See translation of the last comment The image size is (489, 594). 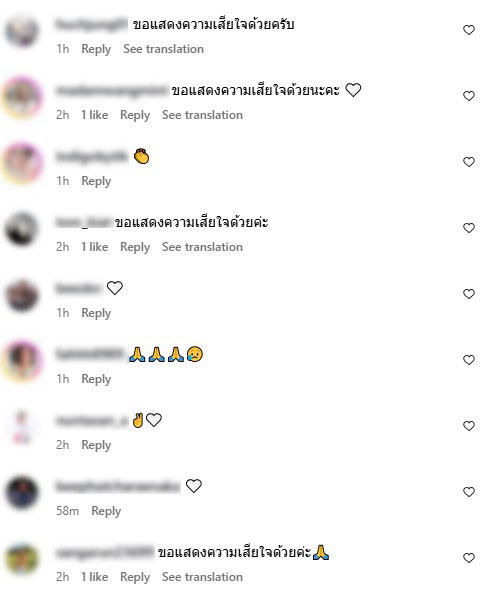click(202, 577)
